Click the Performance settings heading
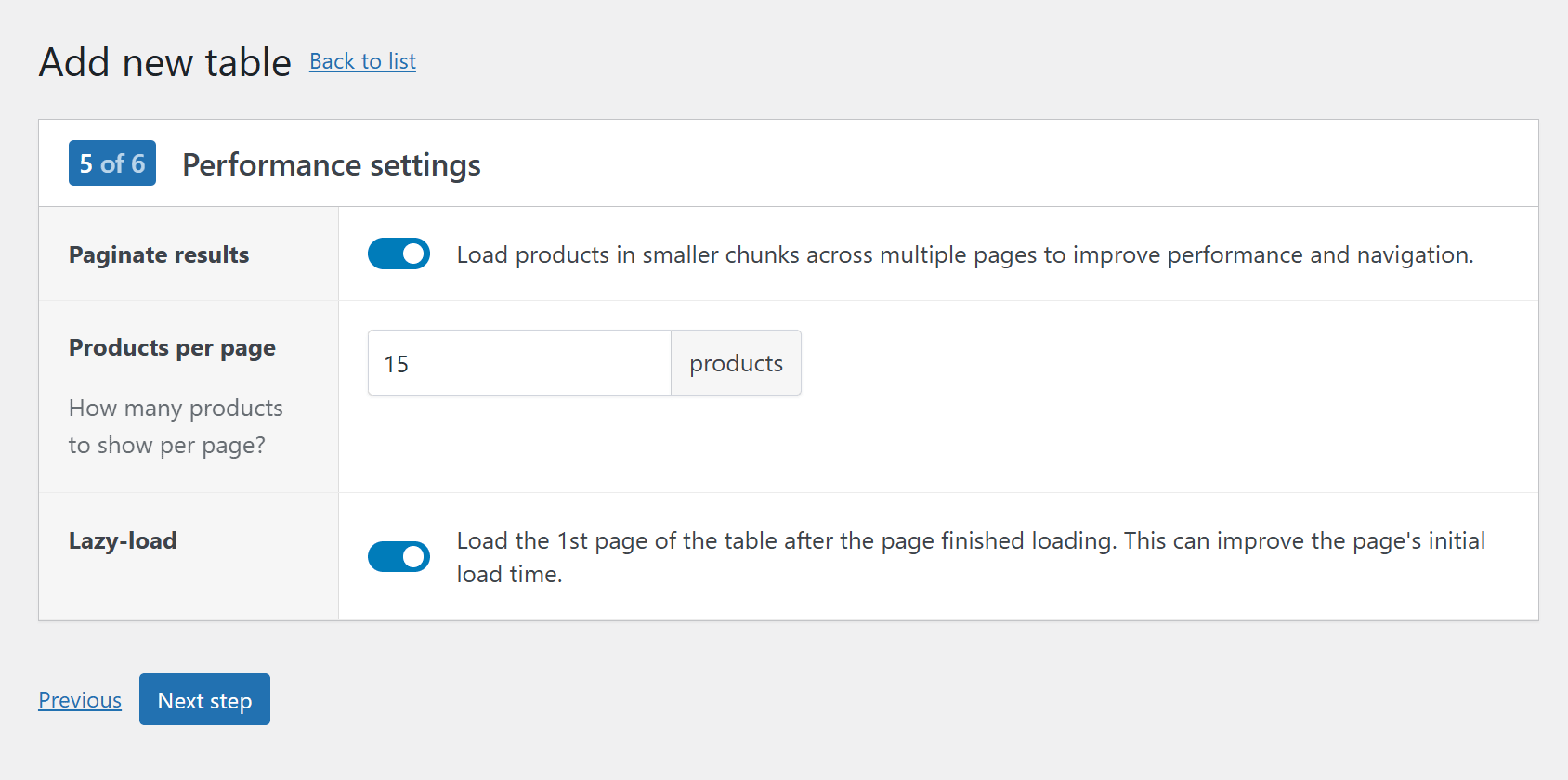 tap(331, 165)
